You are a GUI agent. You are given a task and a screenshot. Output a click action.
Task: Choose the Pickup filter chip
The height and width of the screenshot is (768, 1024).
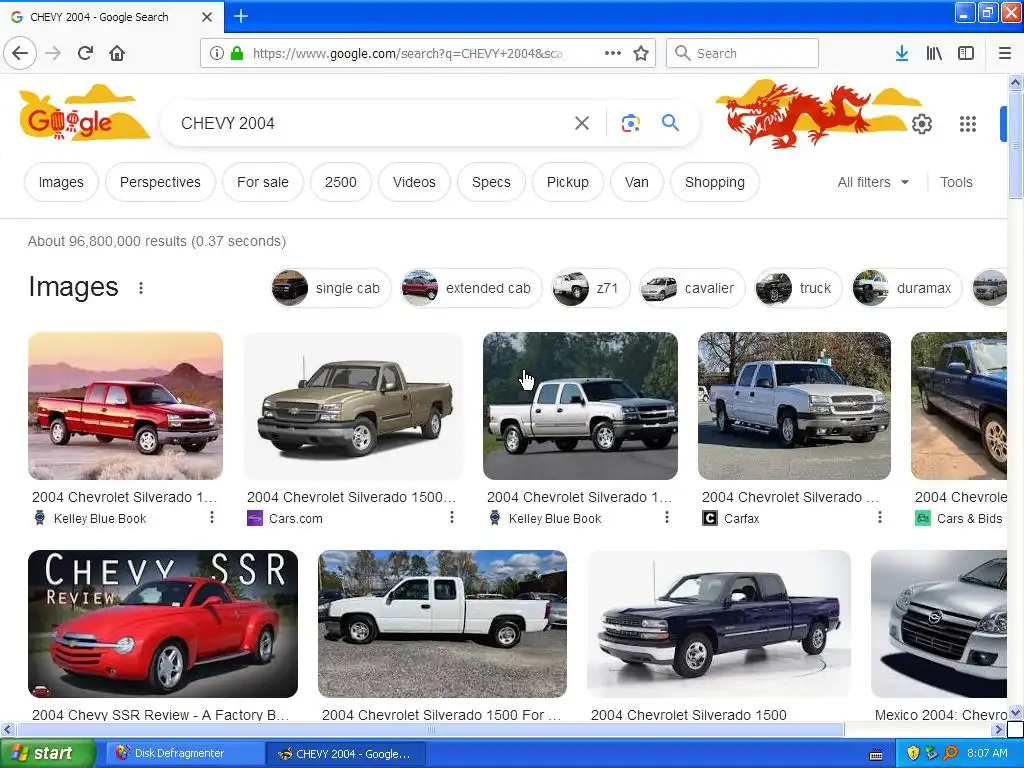coord(568,182)
